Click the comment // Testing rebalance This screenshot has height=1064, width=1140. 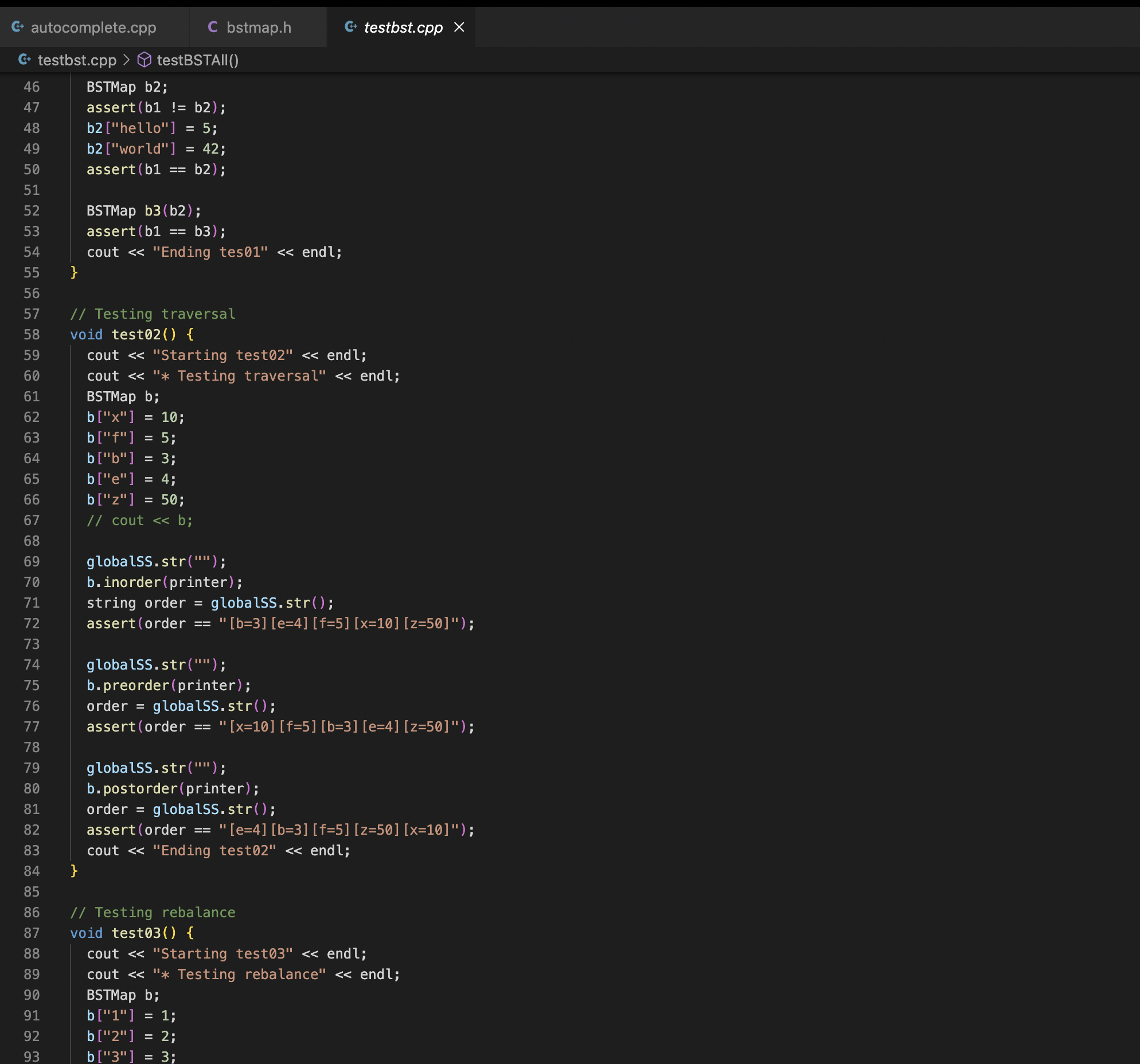coord(152,912)
